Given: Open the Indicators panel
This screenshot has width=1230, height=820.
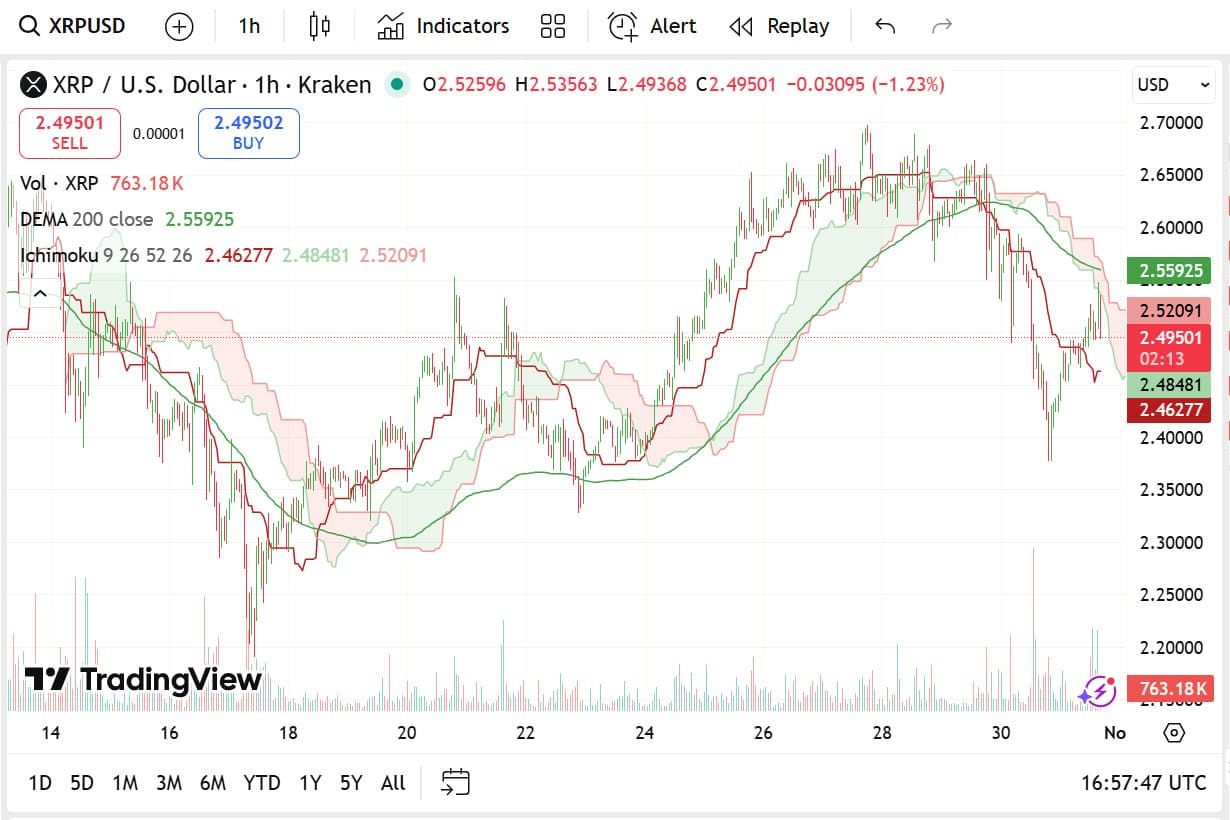Looking at the screenshot, I should [x=443, y=26].
